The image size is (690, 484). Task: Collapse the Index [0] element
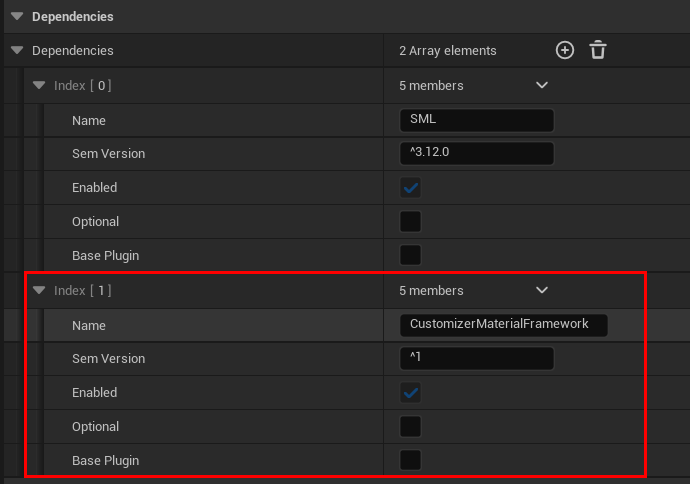coord(39,85)
